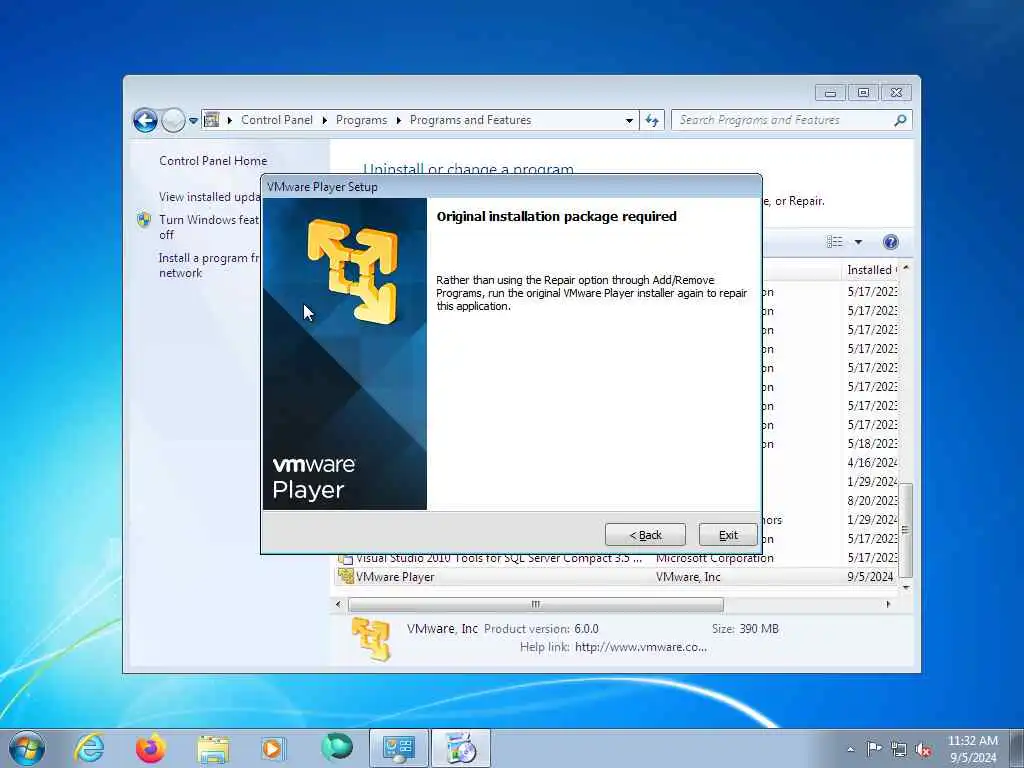Select Visual Studio 2010 Tools for SQL Server row
This screenshot has width=1024, height=768.
pyautogui.click(x=616, y=558)
